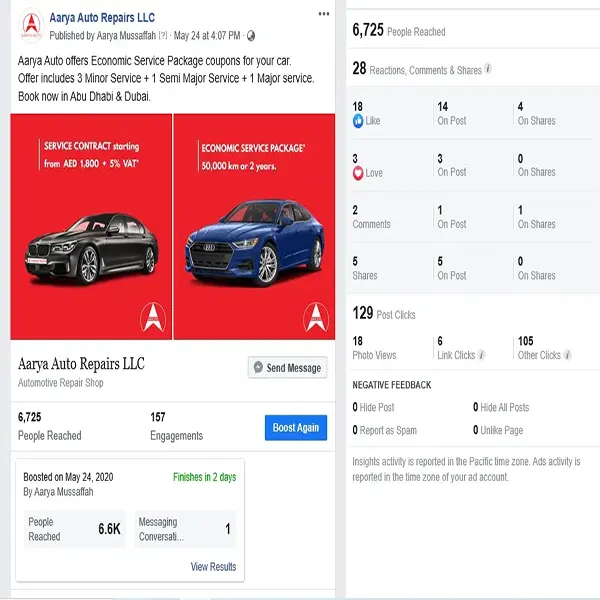Image resolution: width=600 pixels, height=600 pixels.
Task: Click the Aarya Auto page profile logo
Action: pyautogui.click(x=32, y=25)
